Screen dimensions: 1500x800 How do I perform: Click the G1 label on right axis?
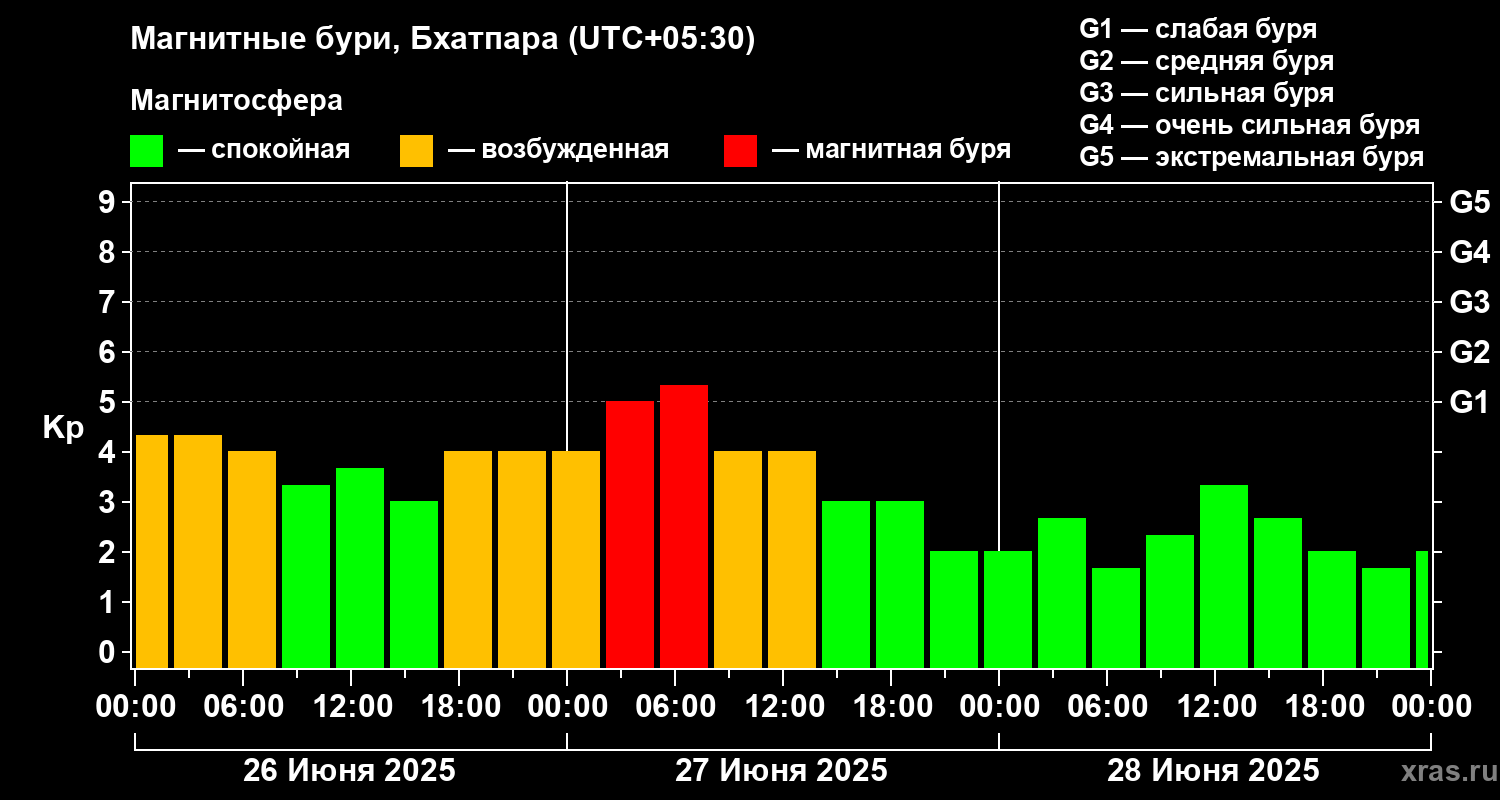[1469, 403]
